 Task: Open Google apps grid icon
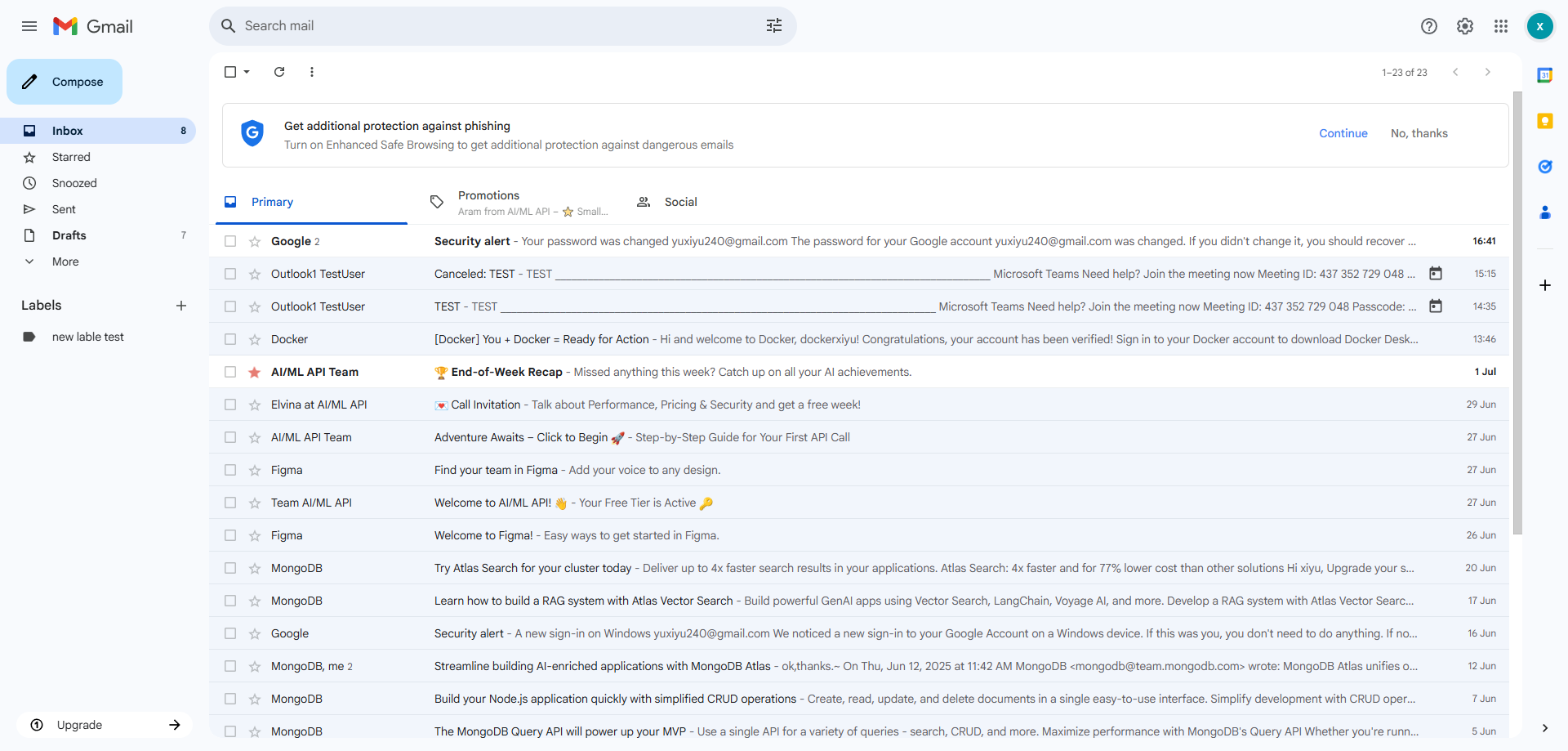tap(1501, 26)
